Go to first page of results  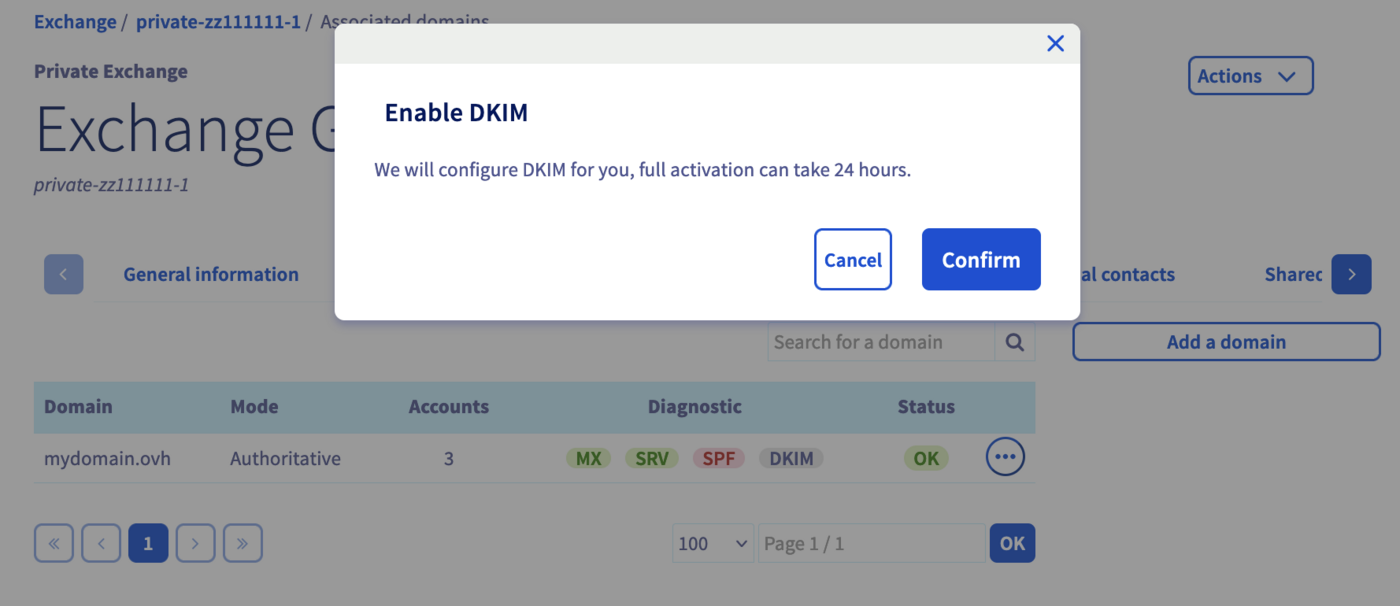[54, 544]
